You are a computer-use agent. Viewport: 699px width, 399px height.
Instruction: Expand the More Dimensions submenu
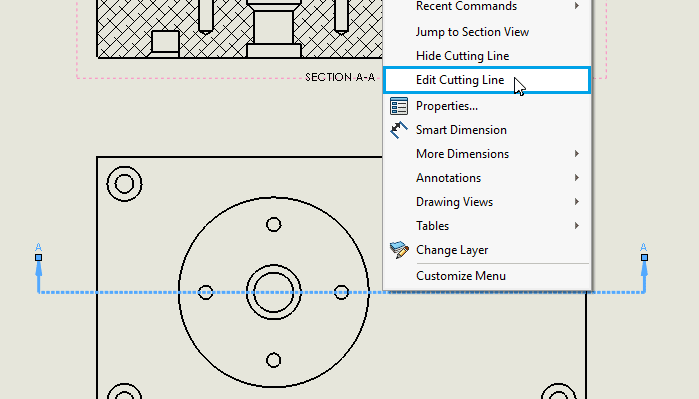487,154
